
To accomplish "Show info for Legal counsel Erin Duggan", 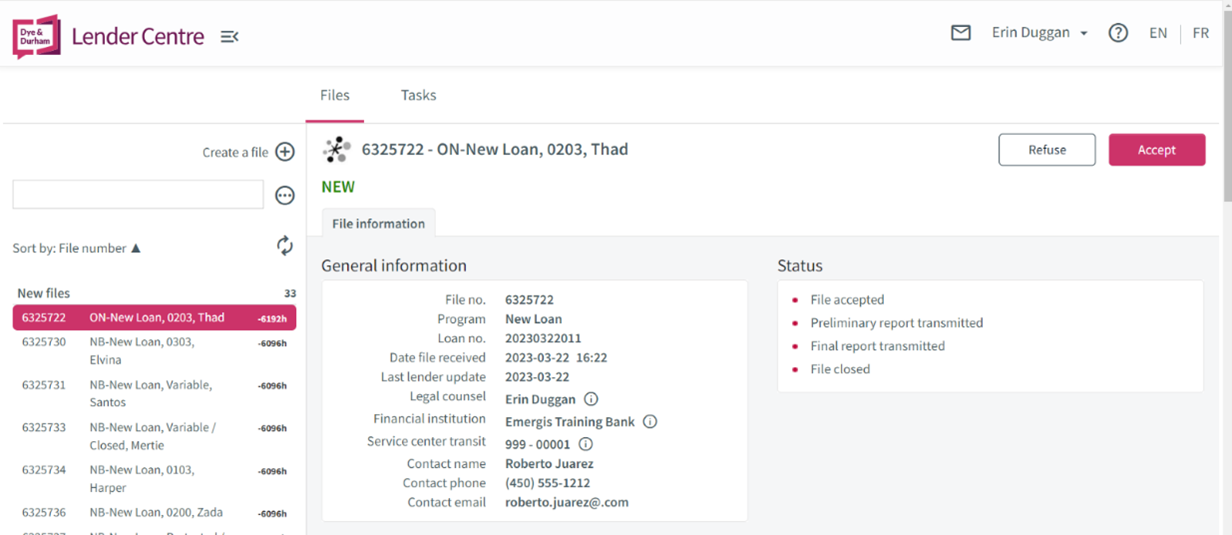I will click(x=591, y=399).
